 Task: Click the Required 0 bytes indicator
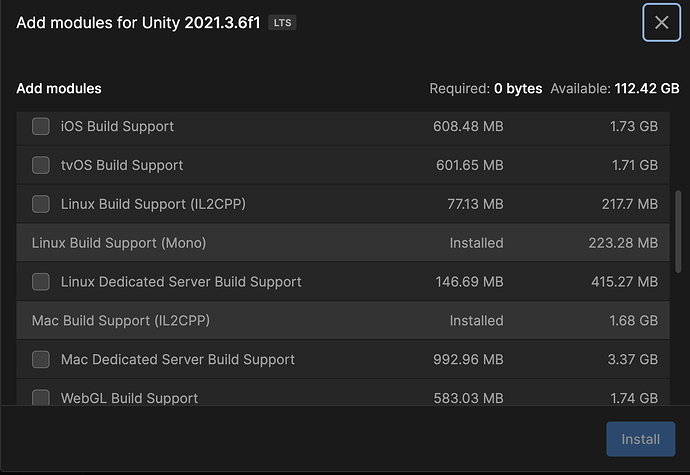486,88
